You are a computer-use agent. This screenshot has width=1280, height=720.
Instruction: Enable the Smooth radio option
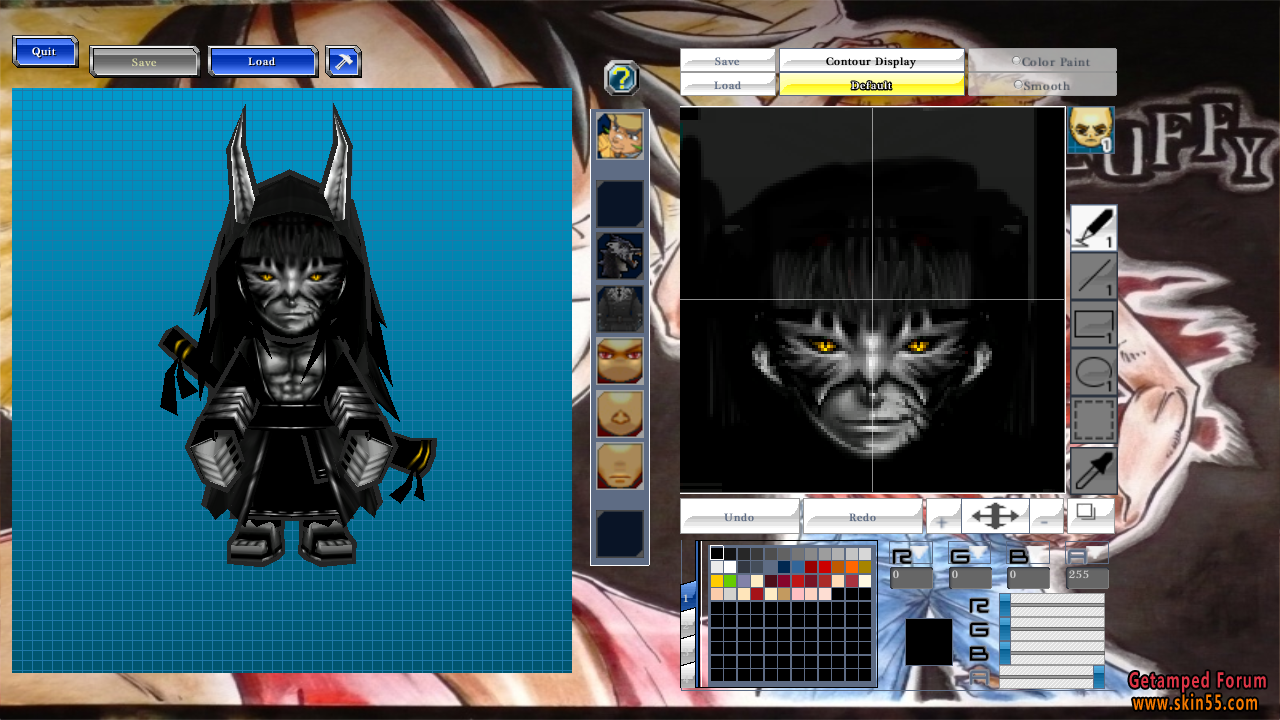(1017, 85)
